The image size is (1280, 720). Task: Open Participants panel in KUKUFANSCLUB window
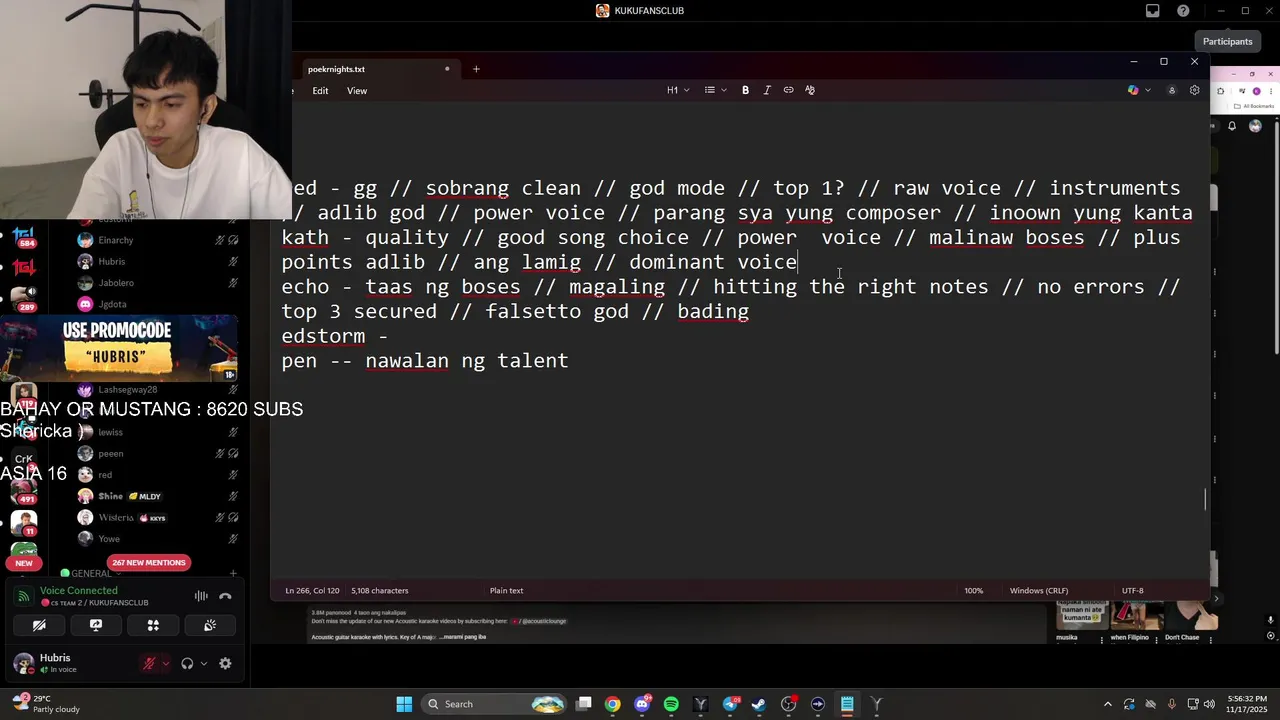point(1227,41)
